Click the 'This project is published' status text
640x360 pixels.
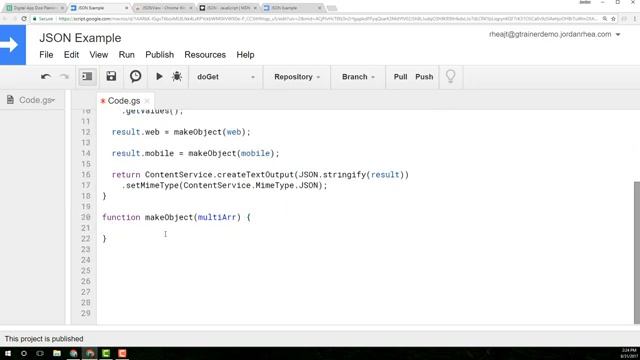coord(44,339)
